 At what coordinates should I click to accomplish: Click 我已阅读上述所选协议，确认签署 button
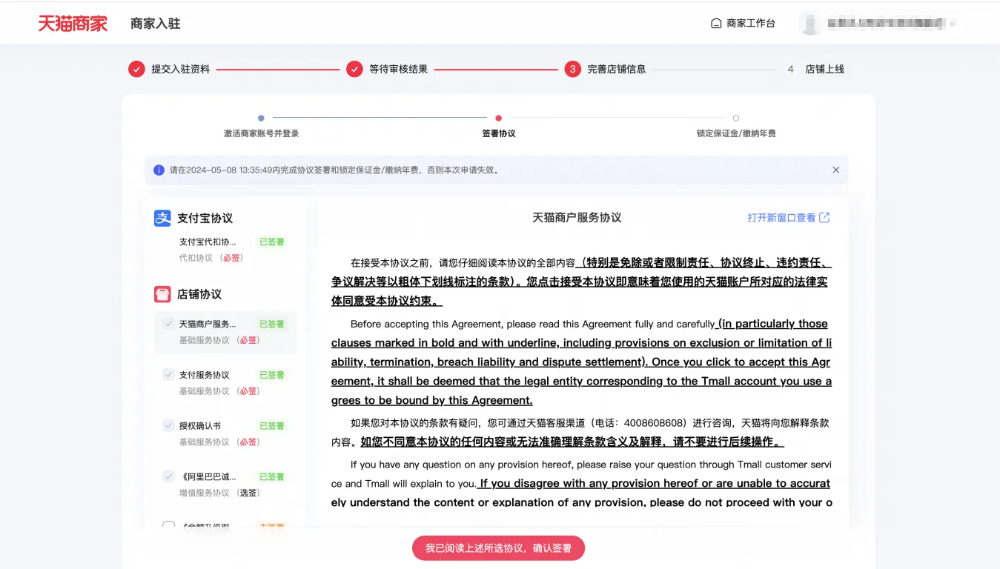tap(498, 548)
